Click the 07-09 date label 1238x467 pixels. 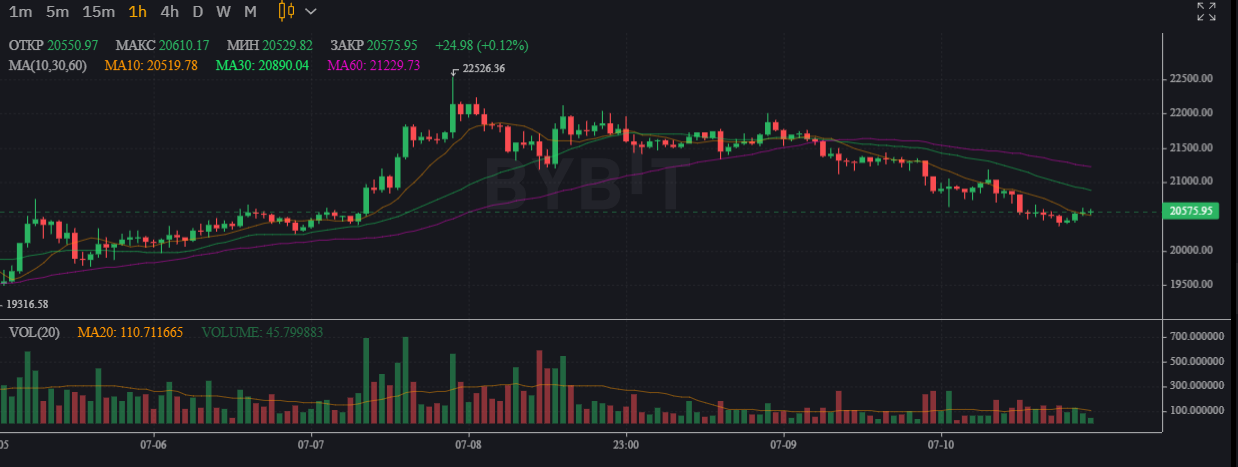[783, 443]
